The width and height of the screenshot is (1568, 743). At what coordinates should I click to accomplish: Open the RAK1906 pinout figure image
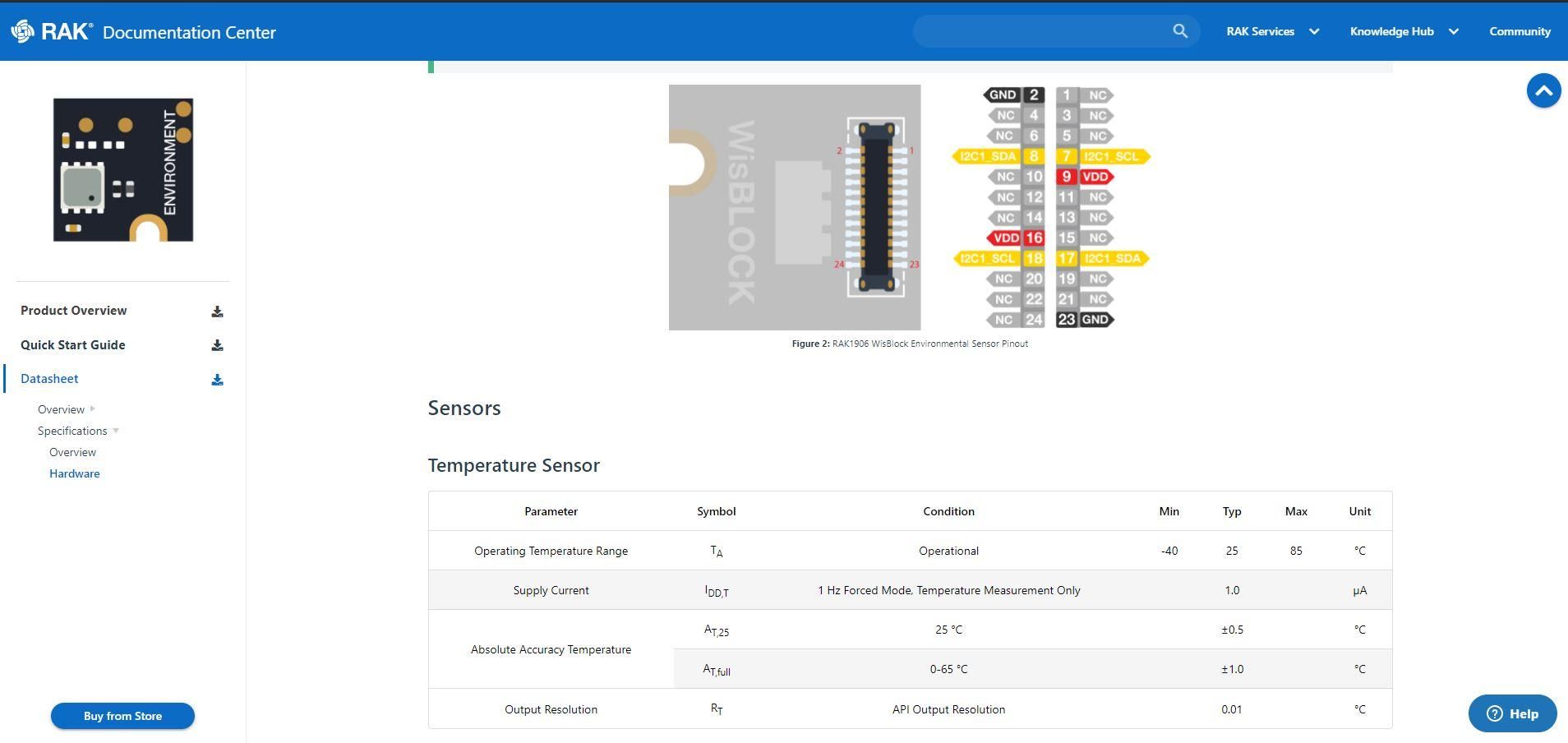pos(910,207)
